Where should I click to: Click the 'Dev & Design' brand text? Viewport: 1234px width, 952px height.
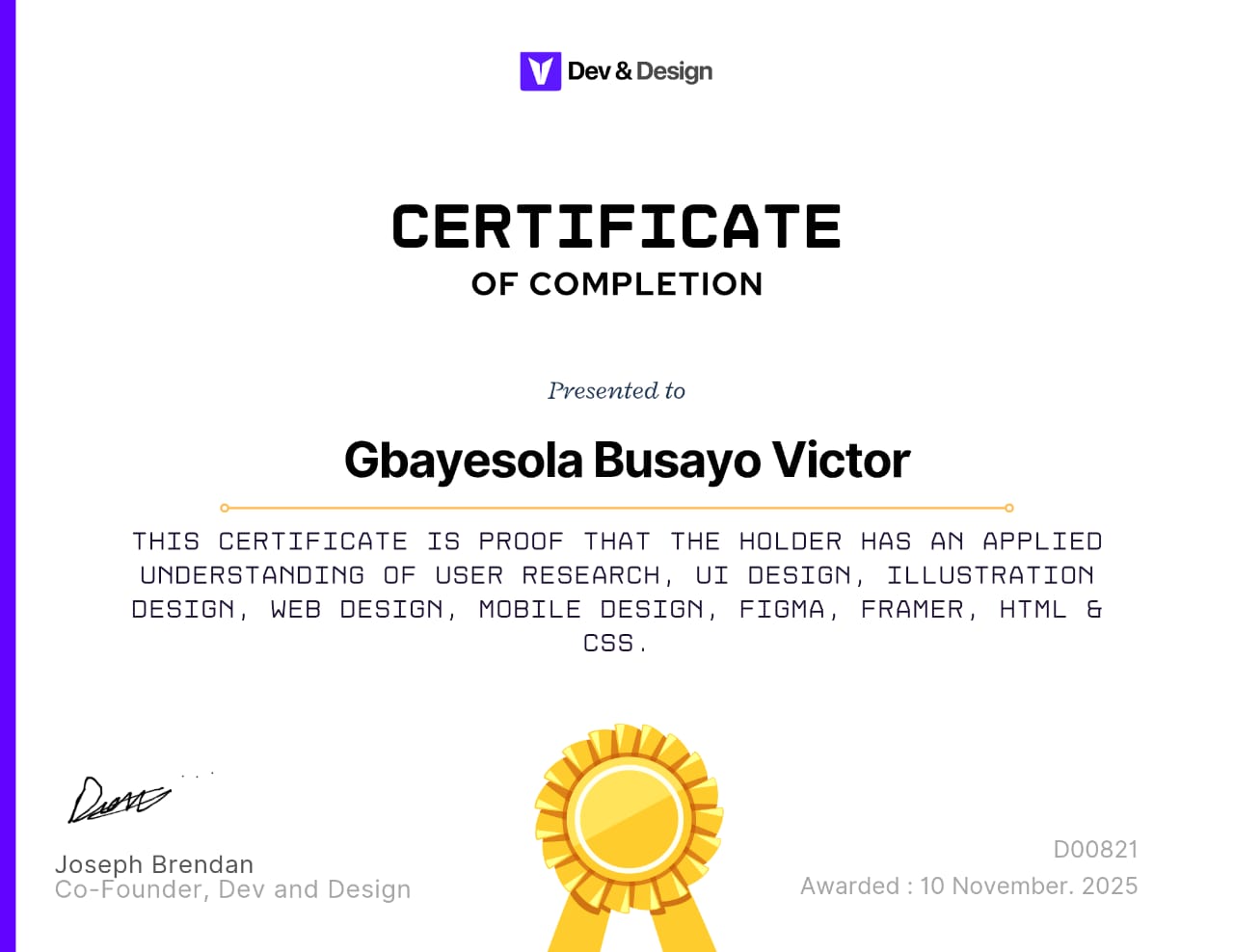coord(640,71)
